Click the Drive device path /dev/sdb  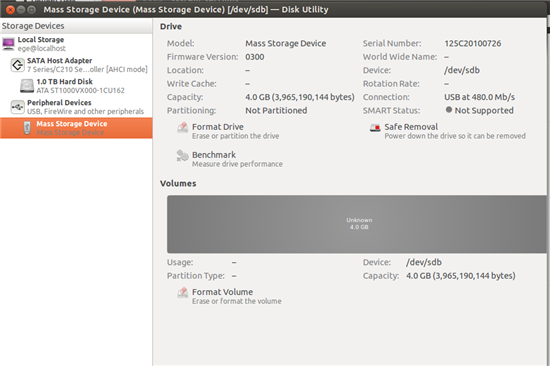pyautogui.click(x=462, y=70)
